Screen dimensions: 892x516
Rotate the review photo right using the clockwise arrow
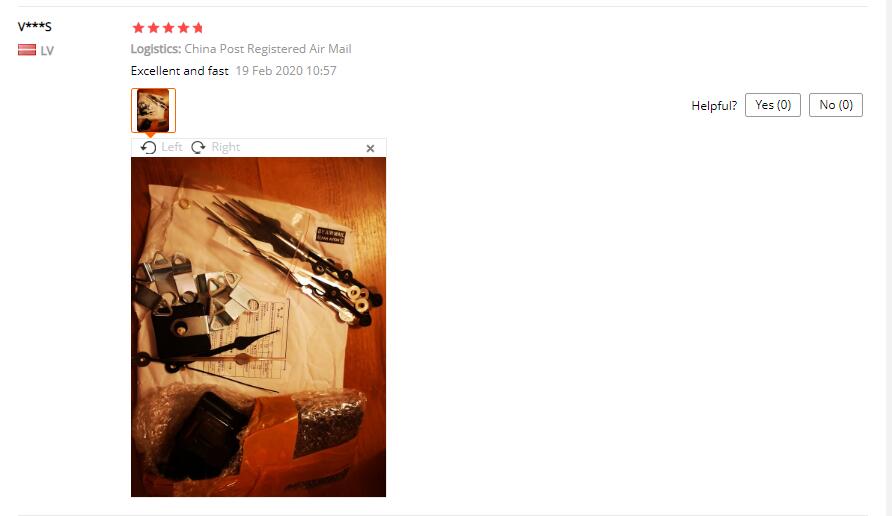198,147
